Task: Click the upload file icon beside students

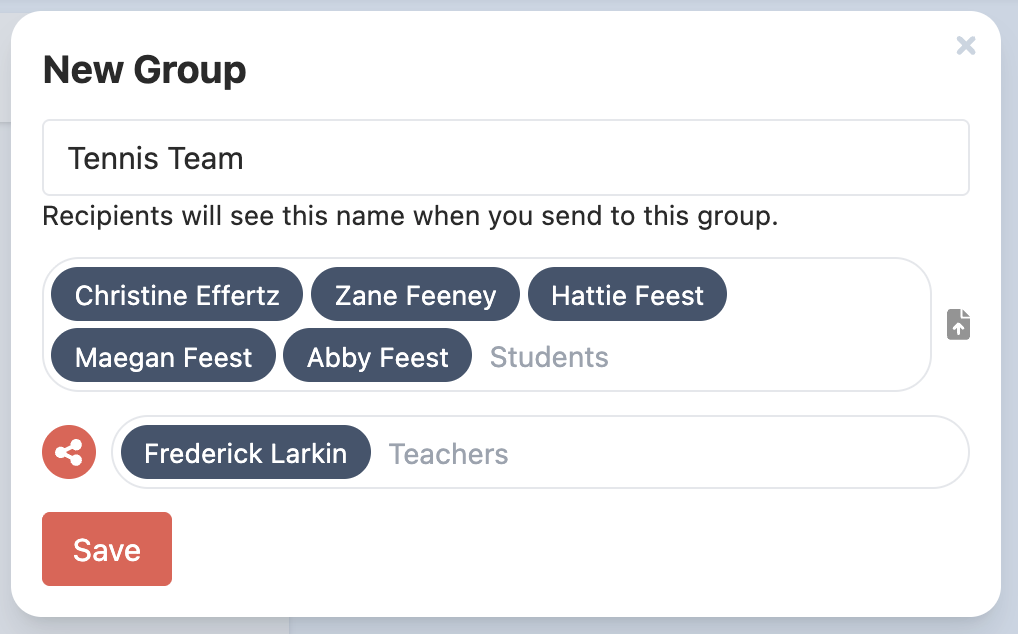Action: tap(958, 325)
